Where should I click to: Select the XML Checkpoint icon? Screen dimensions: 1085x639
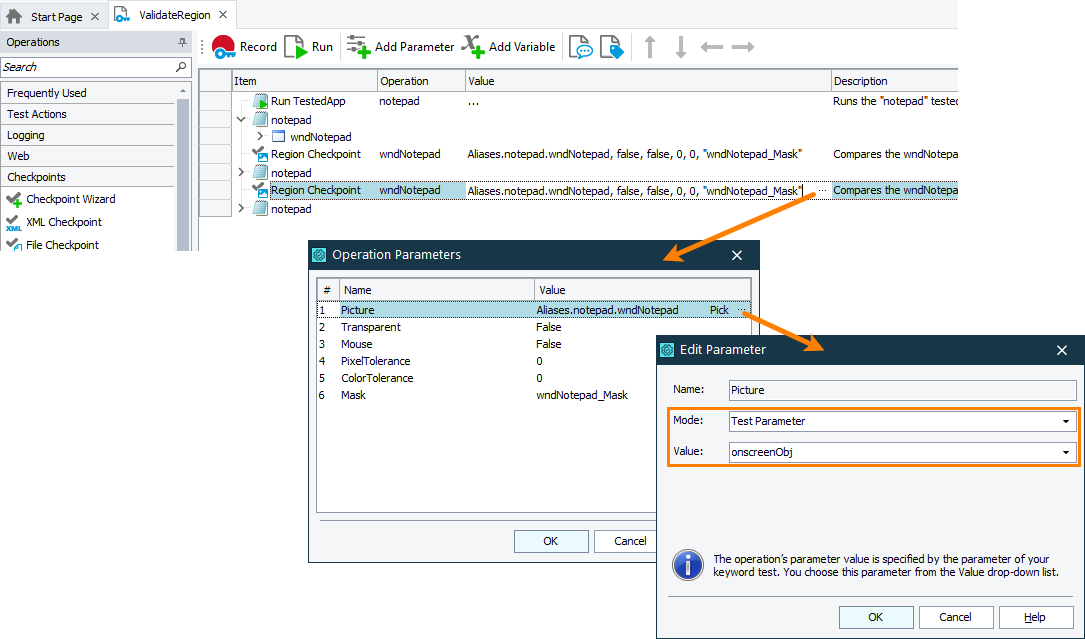(14, 222)
